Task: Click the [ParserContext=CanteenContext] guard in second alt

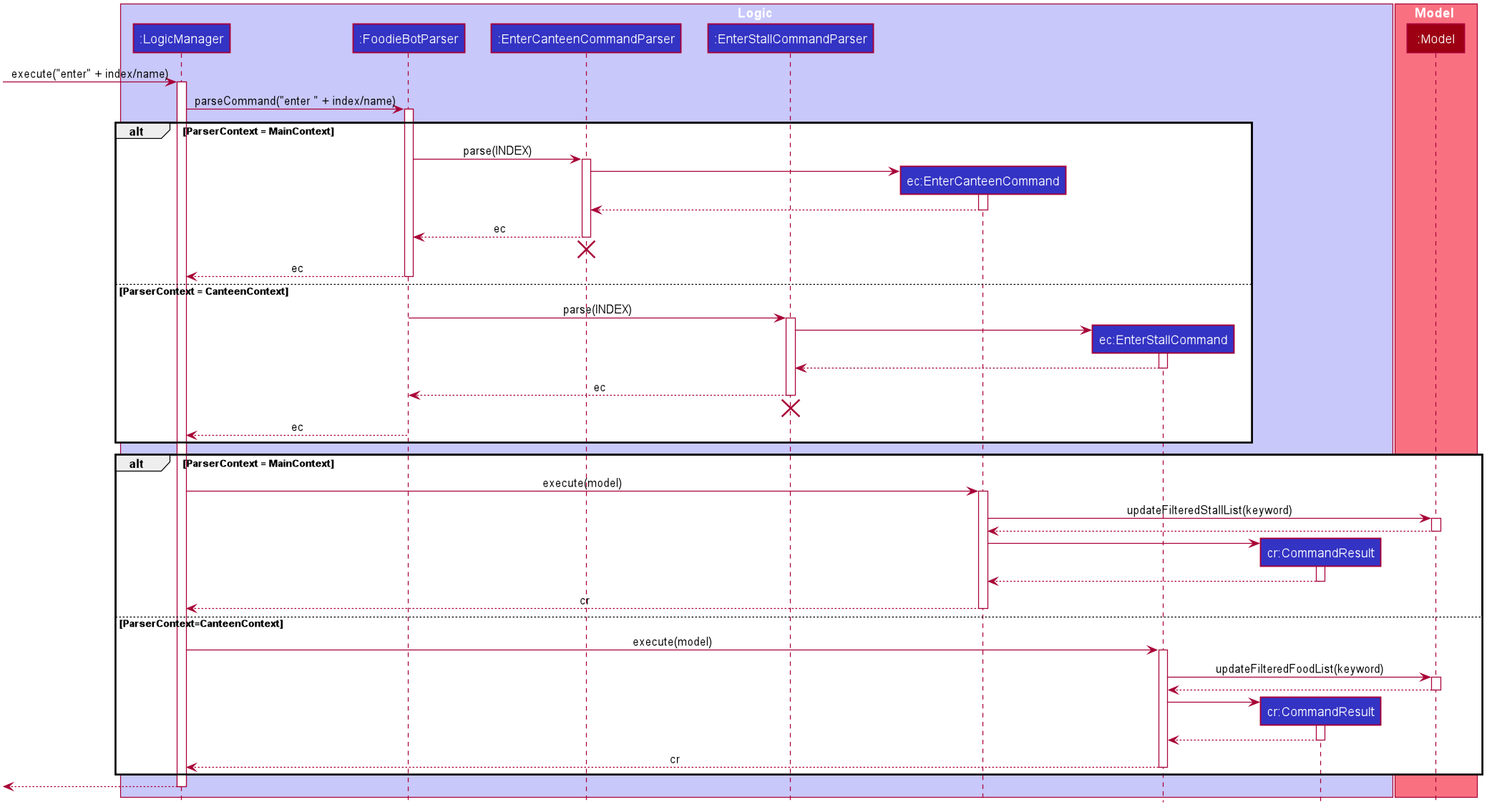Action: (x=201, y=623)
